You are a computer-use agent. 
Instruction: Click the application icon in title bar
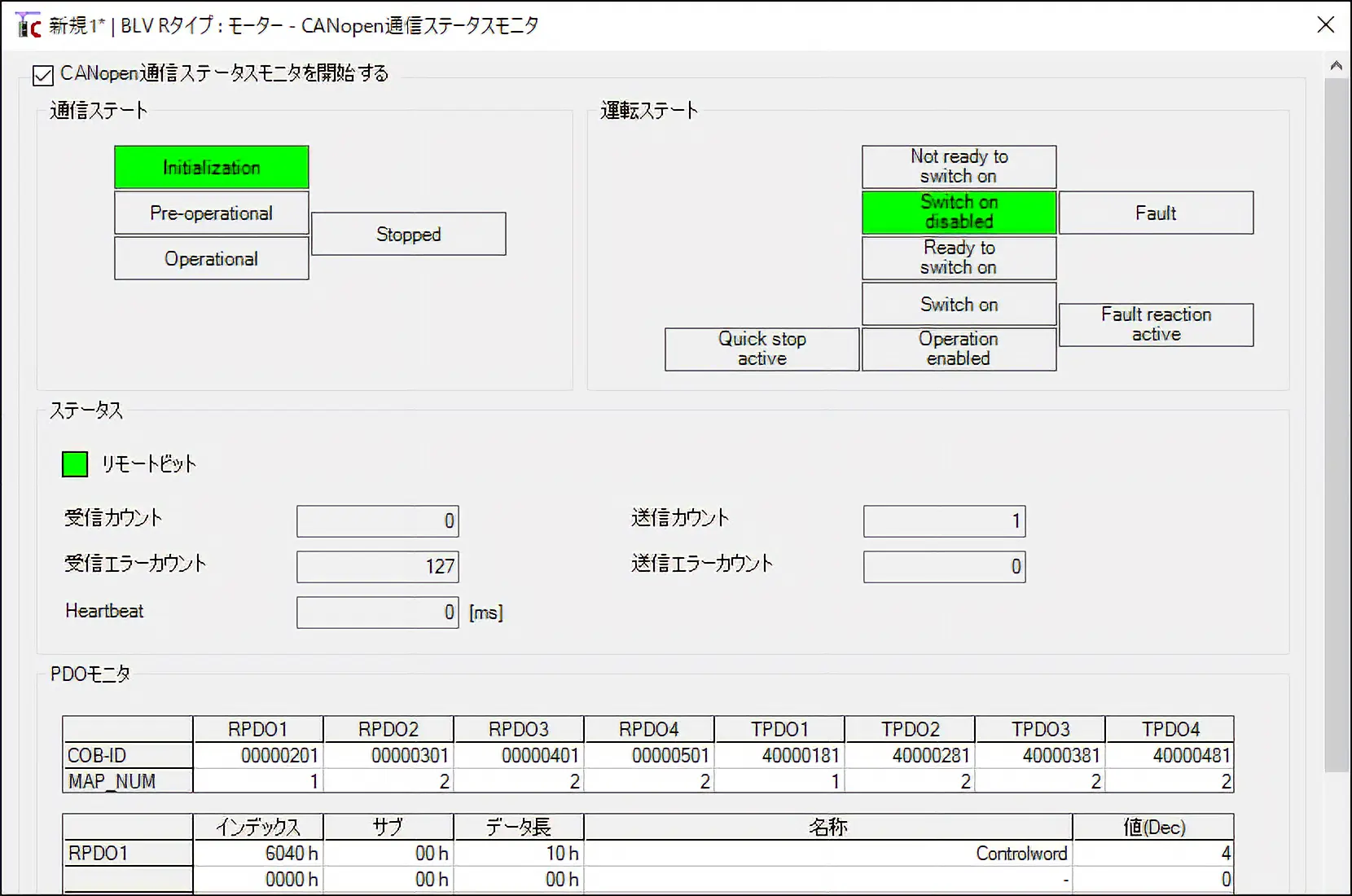(x=28, y=25)
